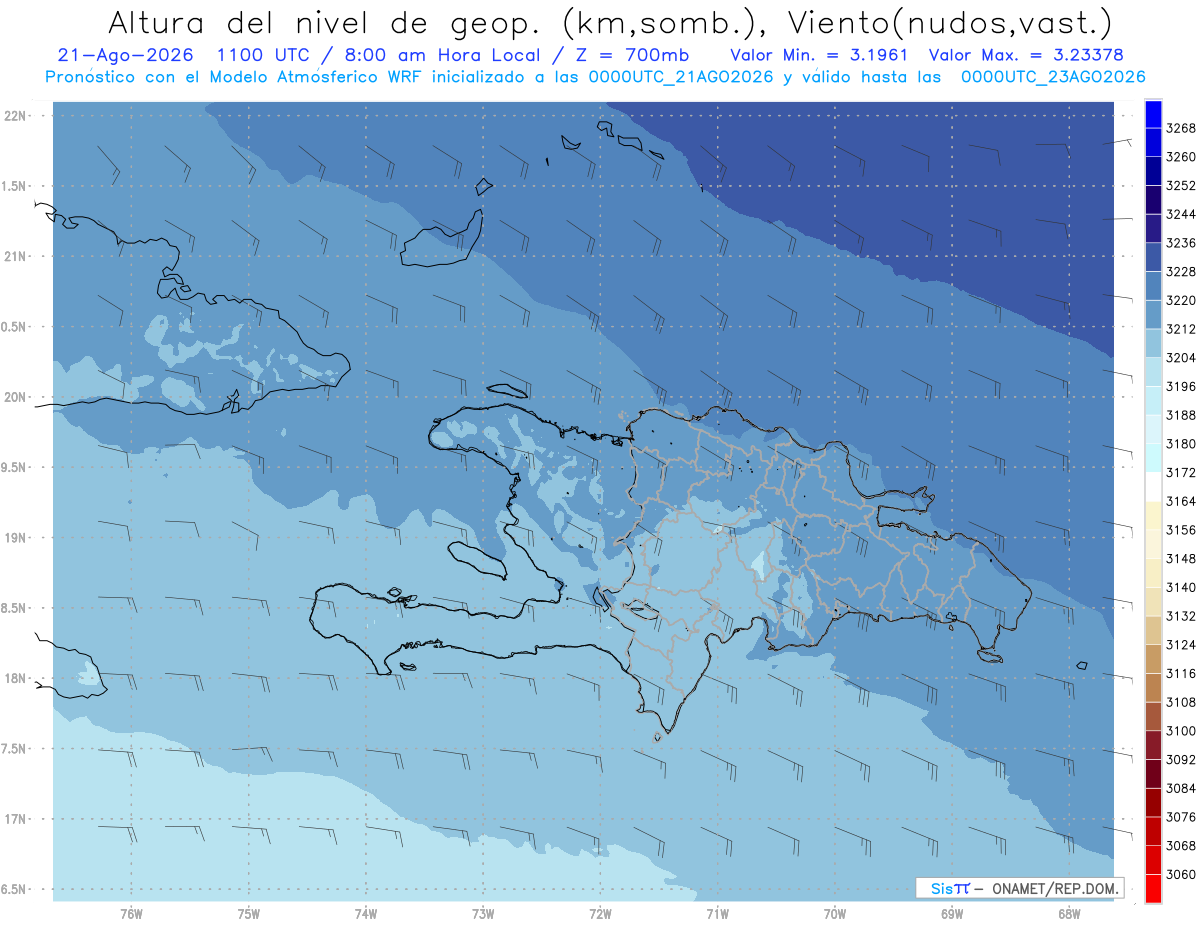Image resolution: width=1200 pixels, height=927 pixels.
Task: Click legend value 3068
Action: 1181,845
